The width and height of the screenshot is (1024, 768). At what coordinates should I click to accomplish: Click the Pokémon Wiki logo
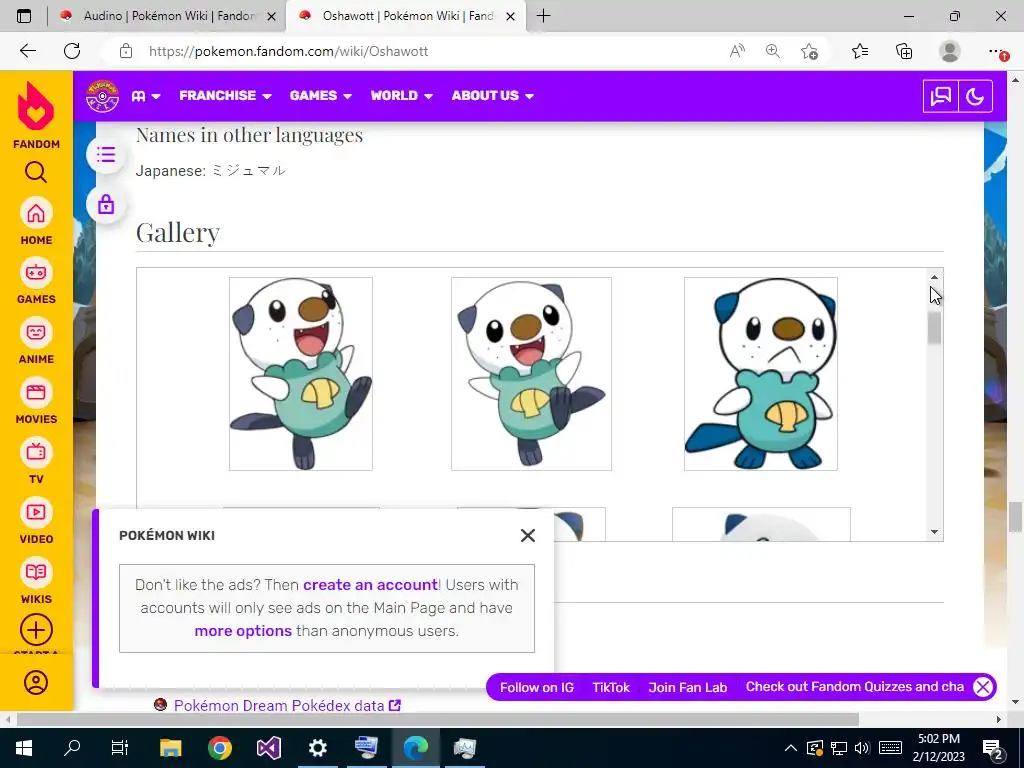pyautogui.click(x=103, y=96)
